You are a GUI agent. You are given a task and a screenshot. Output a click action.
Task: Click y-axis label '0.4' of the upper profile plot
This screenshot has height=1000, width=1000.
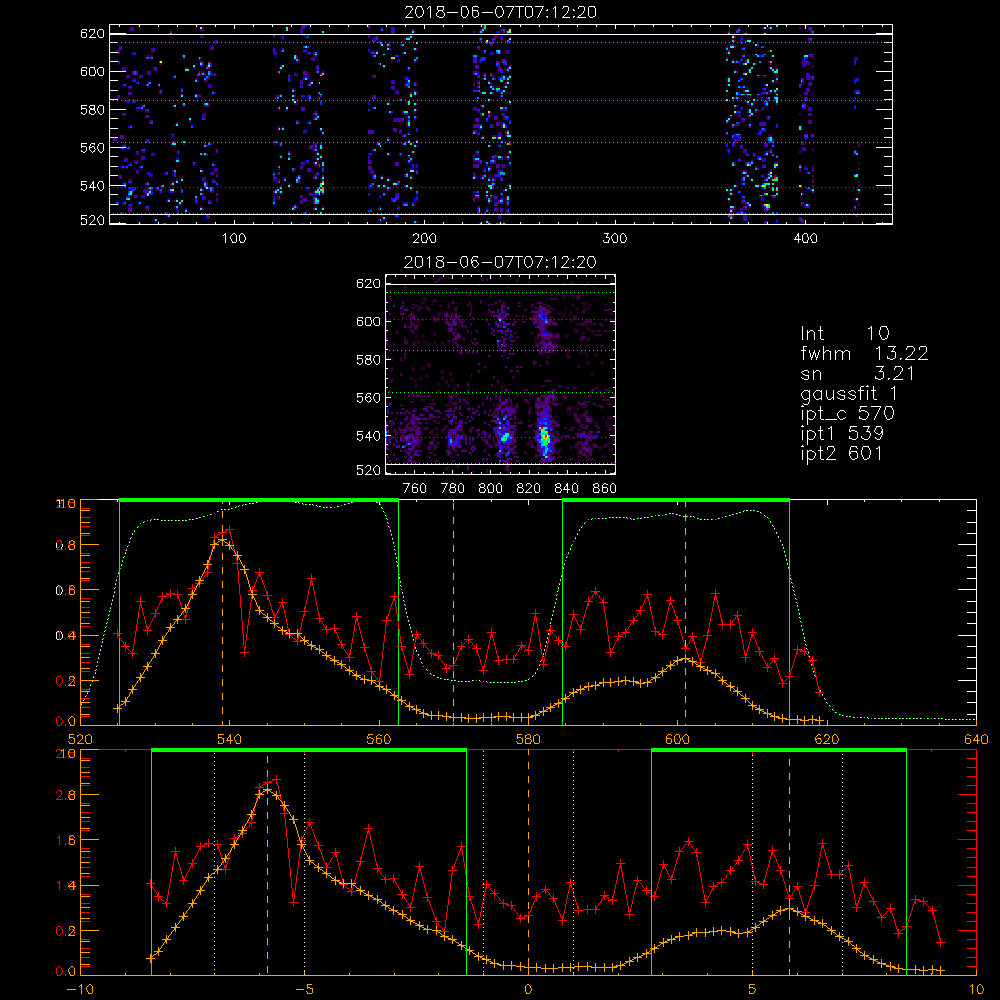pos(67,636)
